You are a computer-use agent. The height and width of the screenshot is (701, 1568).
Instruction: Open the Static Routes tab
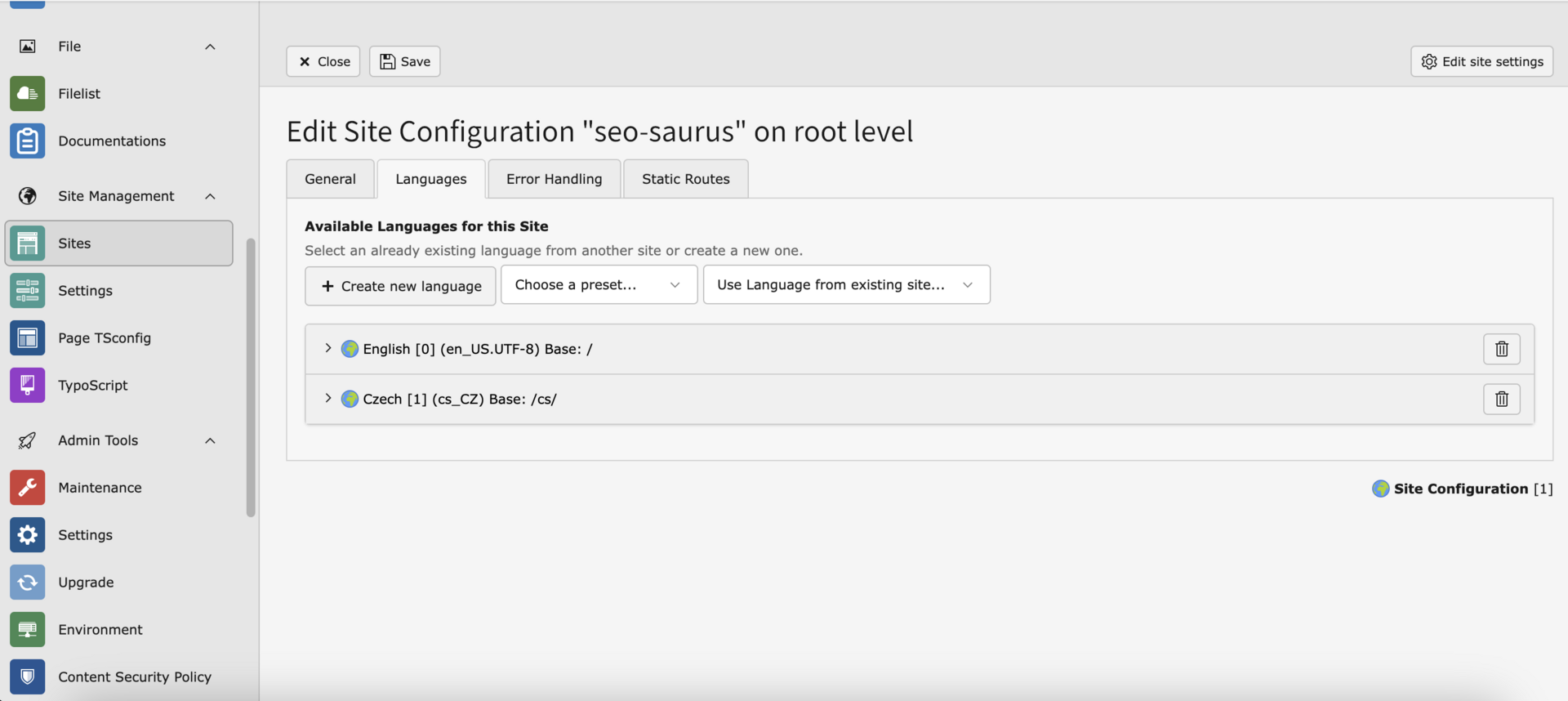(685, 179)
